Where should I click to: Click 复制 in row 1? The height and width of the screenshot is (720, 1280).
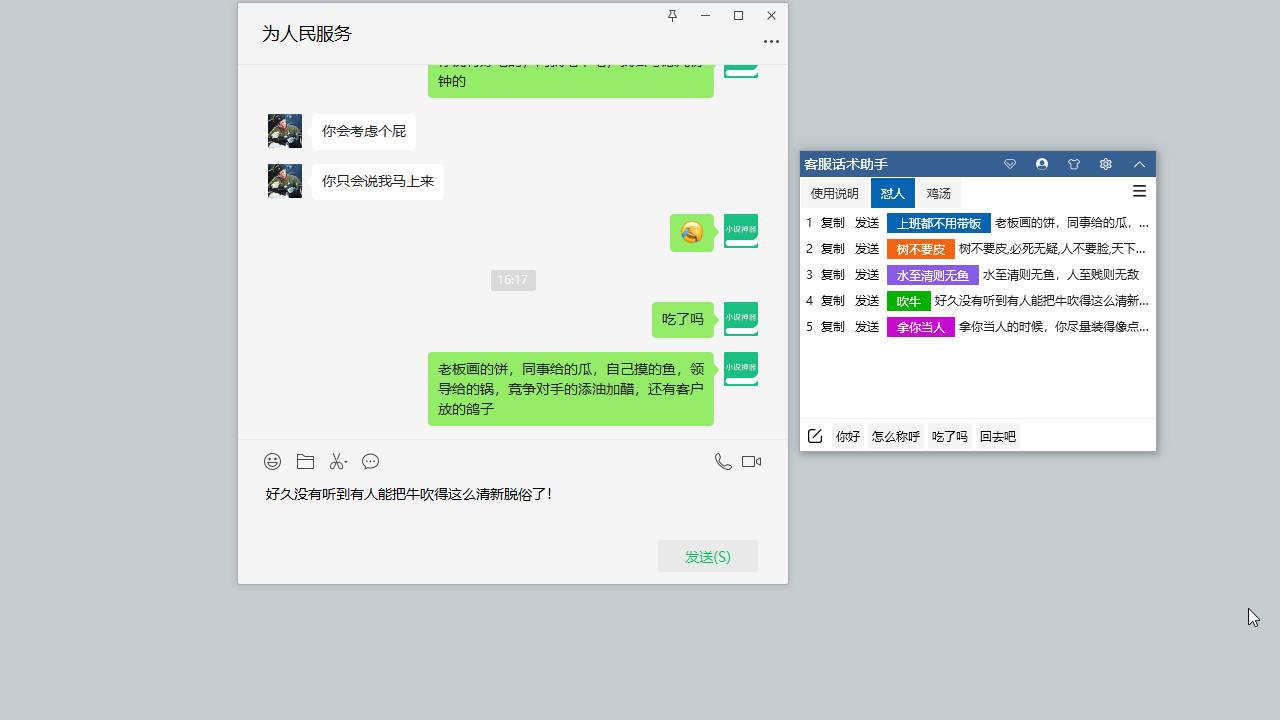[833, 223]
